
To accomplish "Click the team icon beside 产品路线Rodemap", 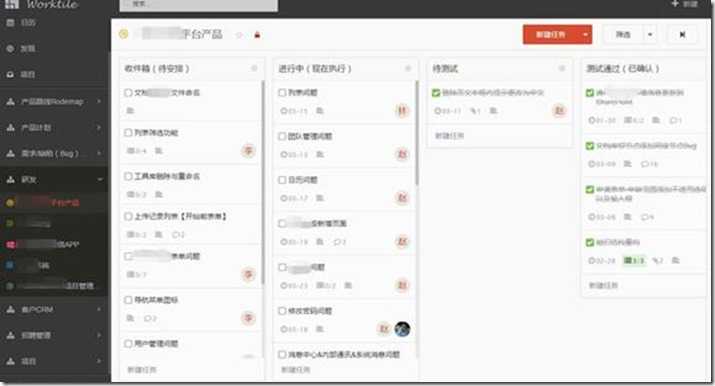I will 10,102.
